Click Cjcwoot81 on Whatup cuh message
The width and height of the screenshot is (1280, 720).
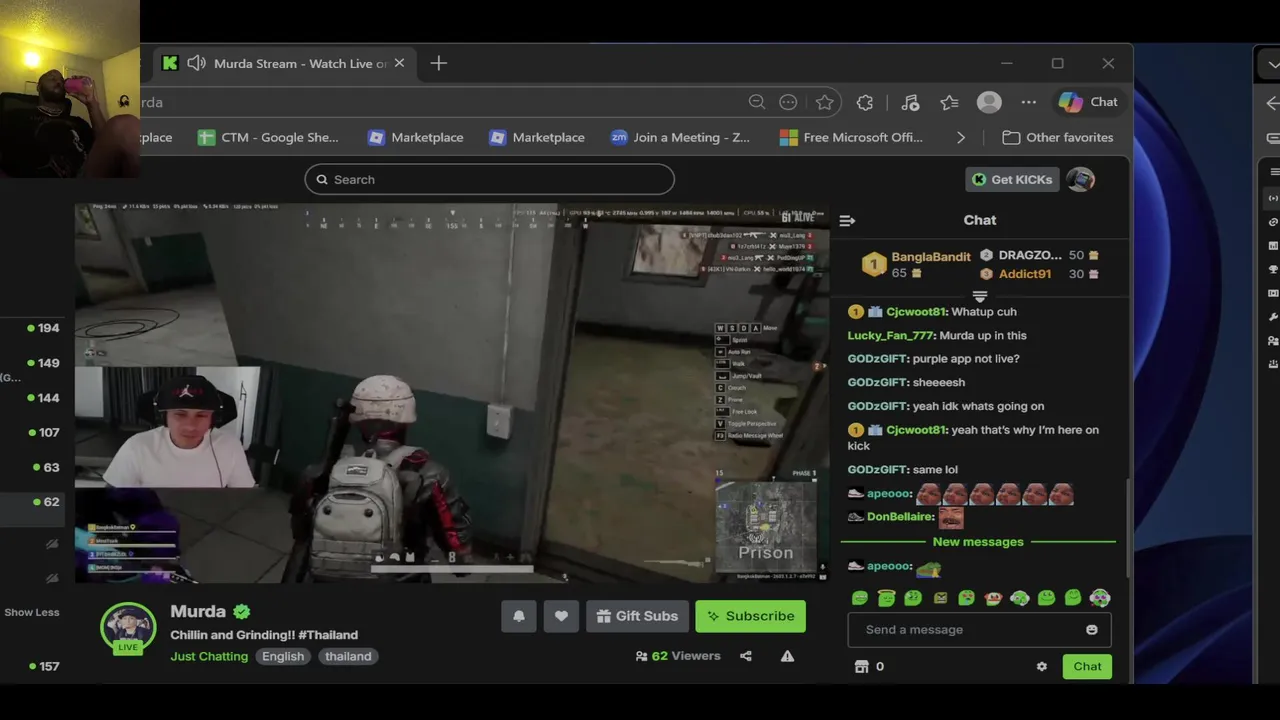(x=915, y=312)
